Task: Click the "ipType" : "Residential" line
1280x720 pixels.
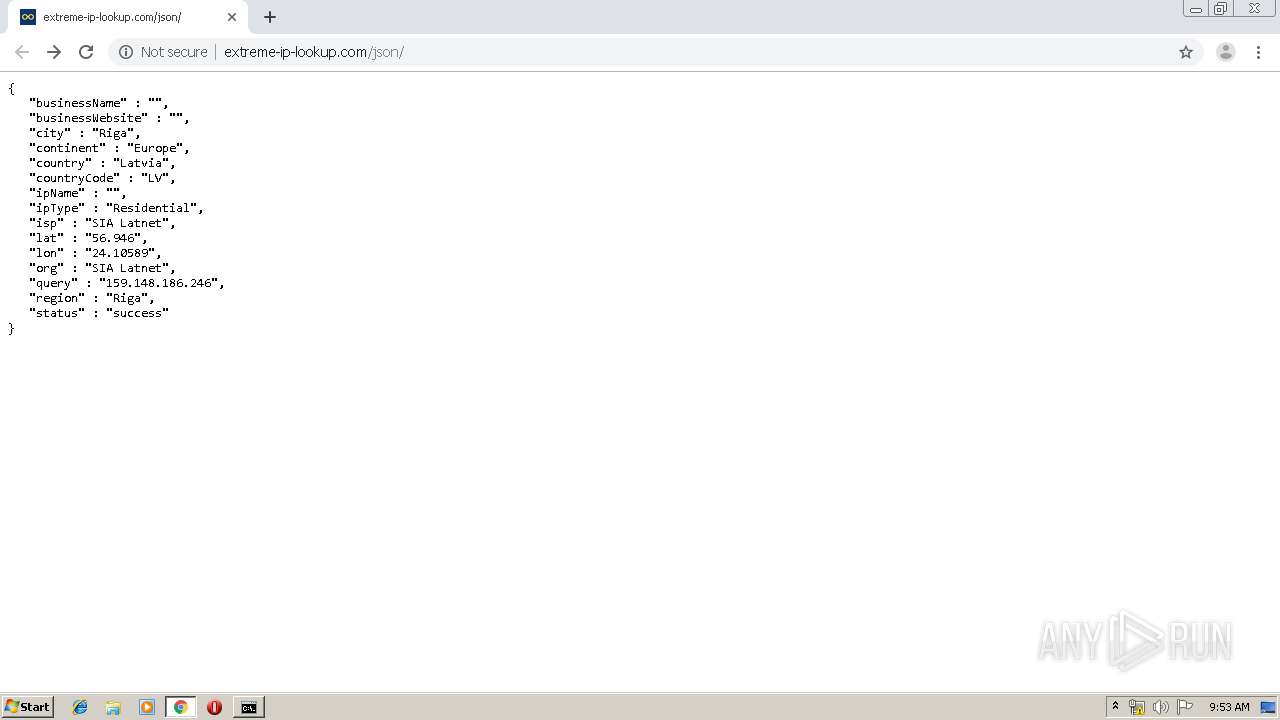Action: (116, 208)
